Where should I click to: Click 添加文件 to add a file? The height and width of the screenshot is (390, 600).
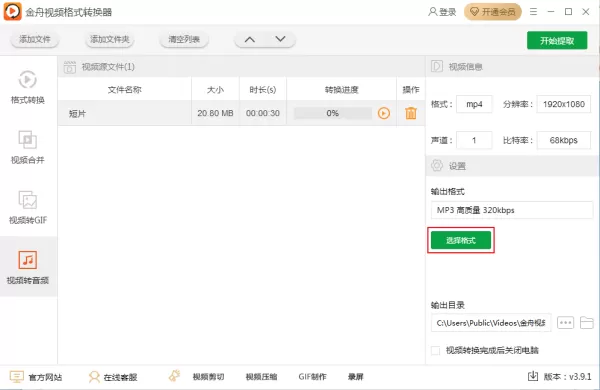click(35, 39)
